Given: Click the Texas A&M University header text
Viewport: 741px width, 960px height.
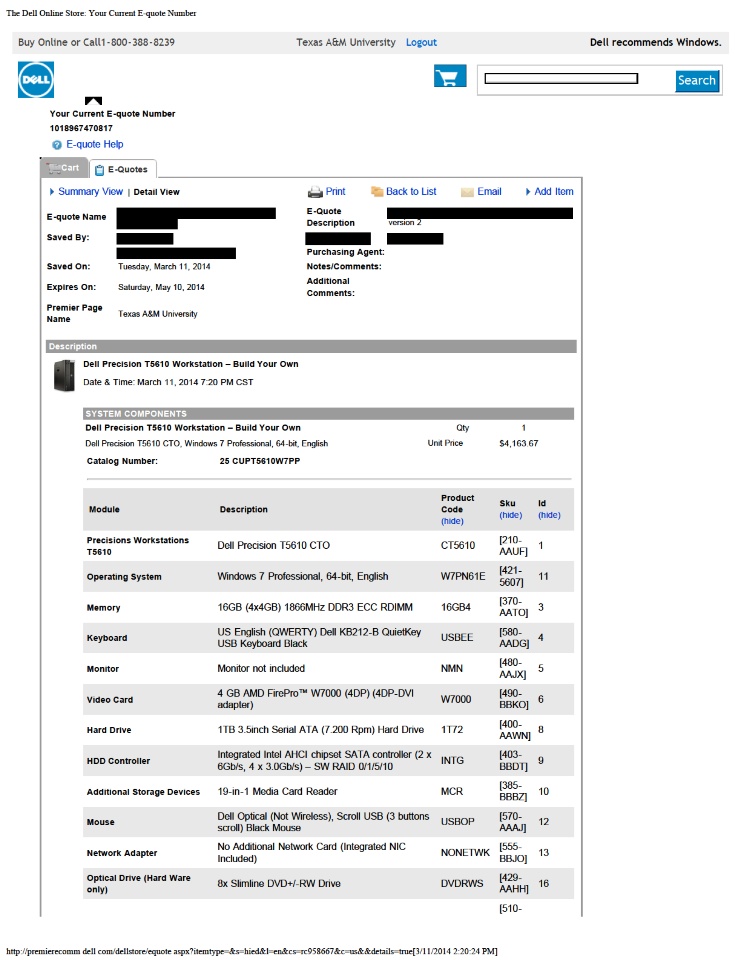Looking at the screenshot, I should point(346,42).
